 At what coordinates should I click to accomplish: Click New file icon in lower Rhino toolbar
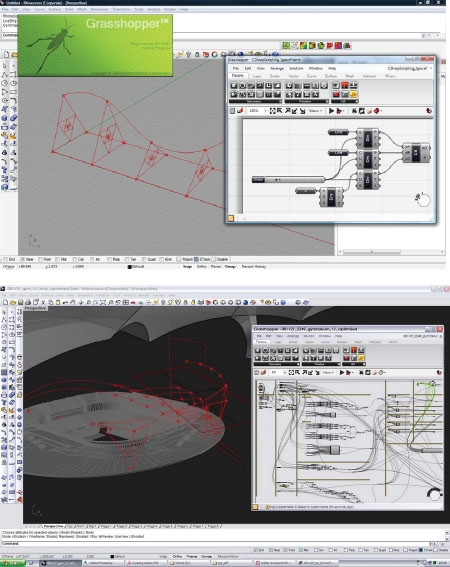(5, 302)
